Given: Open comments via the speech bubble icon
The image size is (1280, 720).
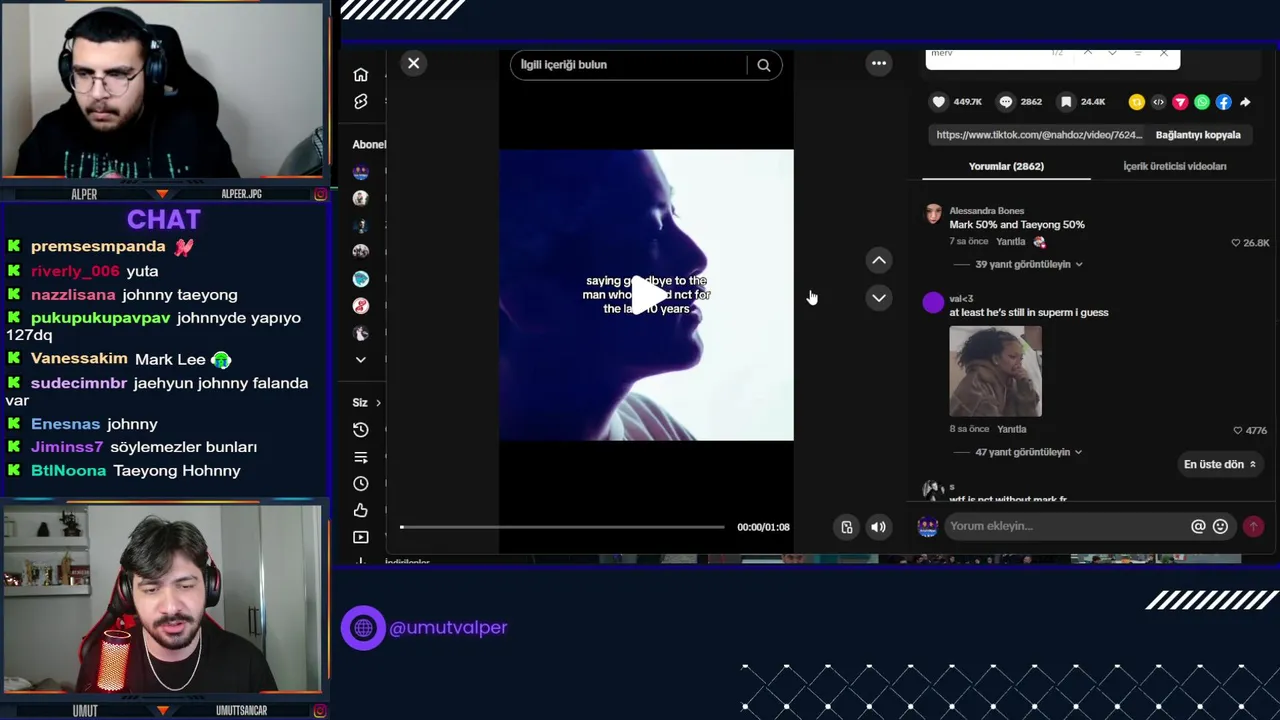Looking at the screenshot, I should (x=1006, y=102).
